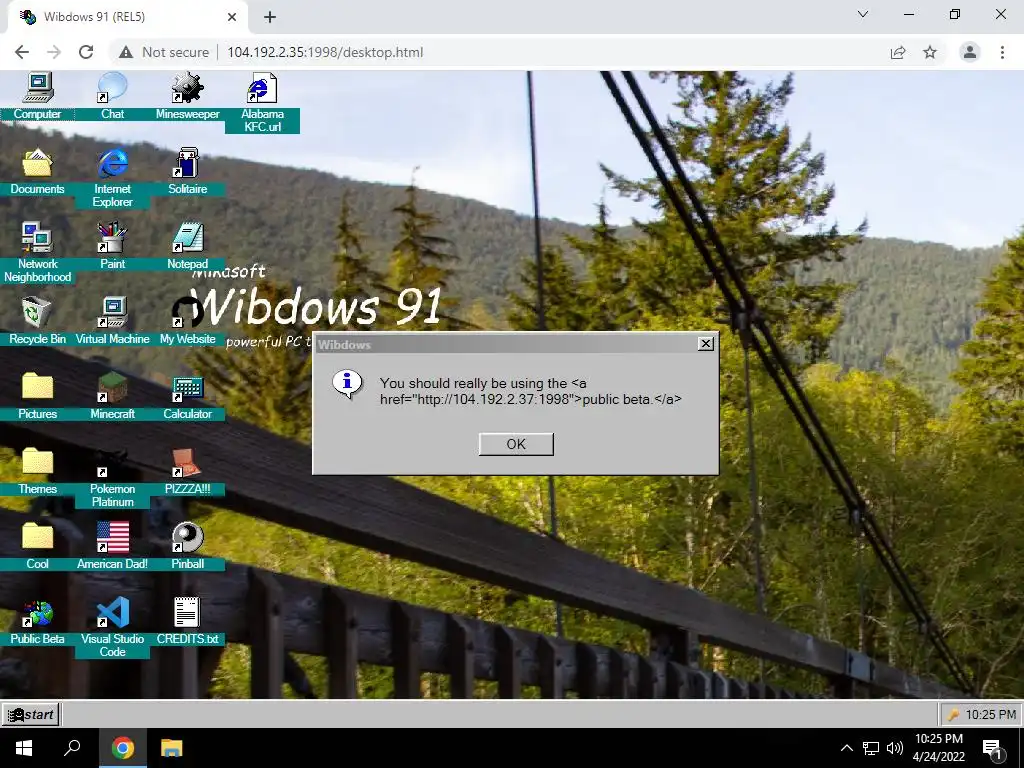Click OK in the Wibdows dialog
This screenshot has width=1024, height=768.
pos(516,444)
